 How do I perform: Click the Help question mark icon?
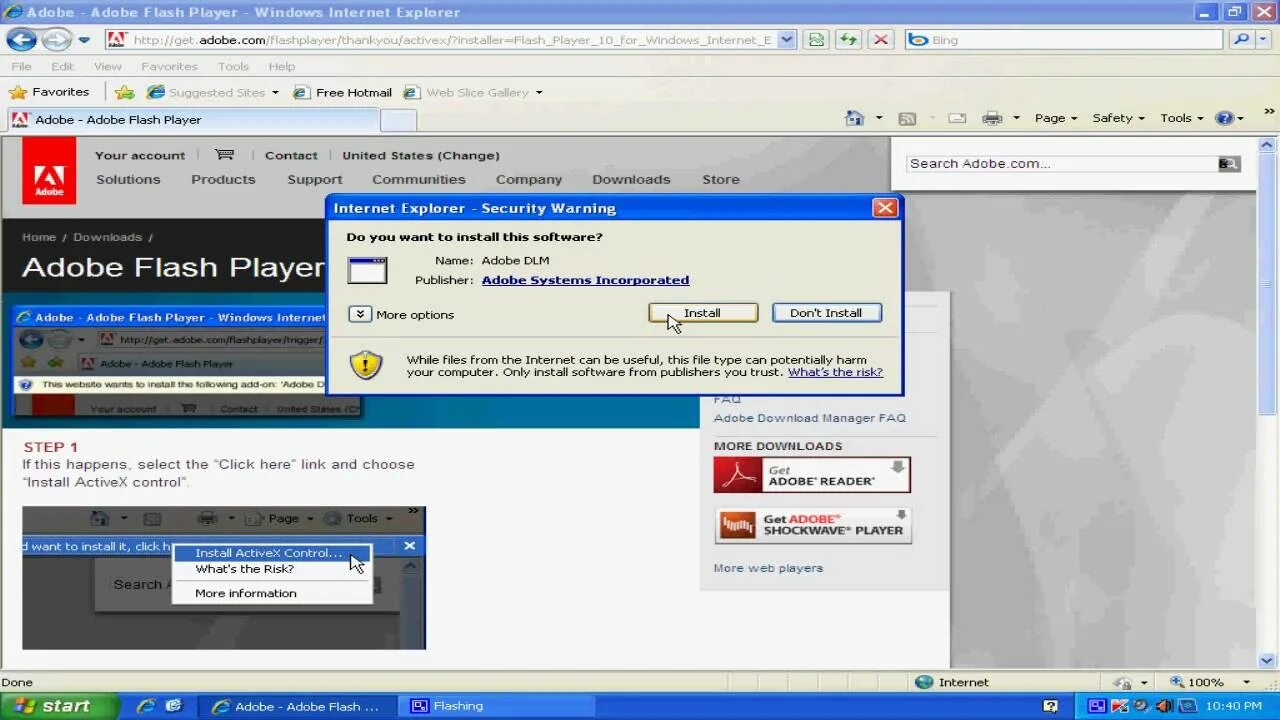(x=1224, y=118)
